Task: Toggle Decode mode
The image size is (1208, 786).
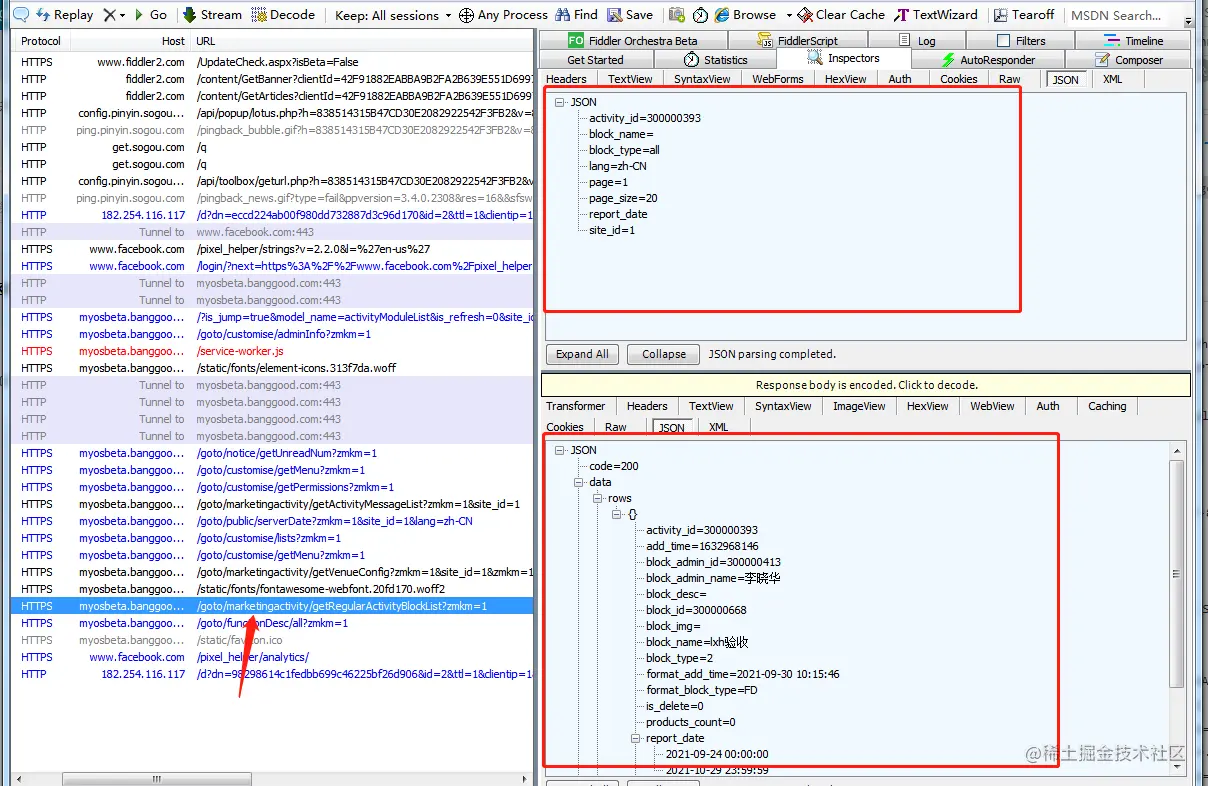Action: pyautogui.click(x=283, y=15)
